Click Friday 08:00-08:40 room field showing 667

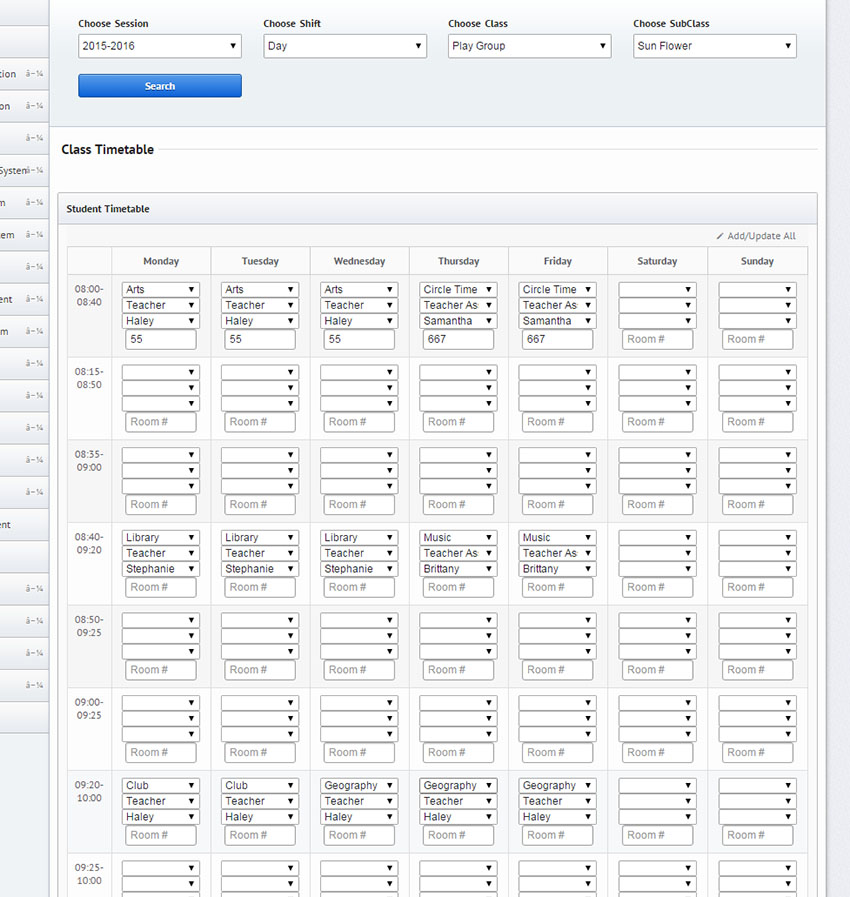[558, 339]
